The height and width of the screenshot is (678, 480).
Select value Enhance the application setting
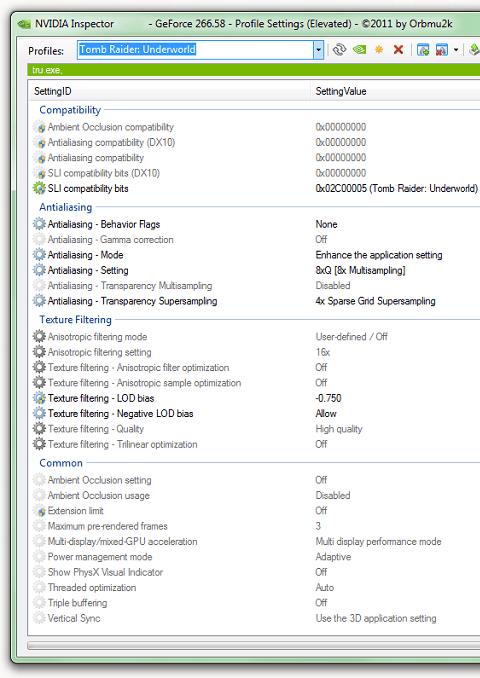tap(379, 255)
